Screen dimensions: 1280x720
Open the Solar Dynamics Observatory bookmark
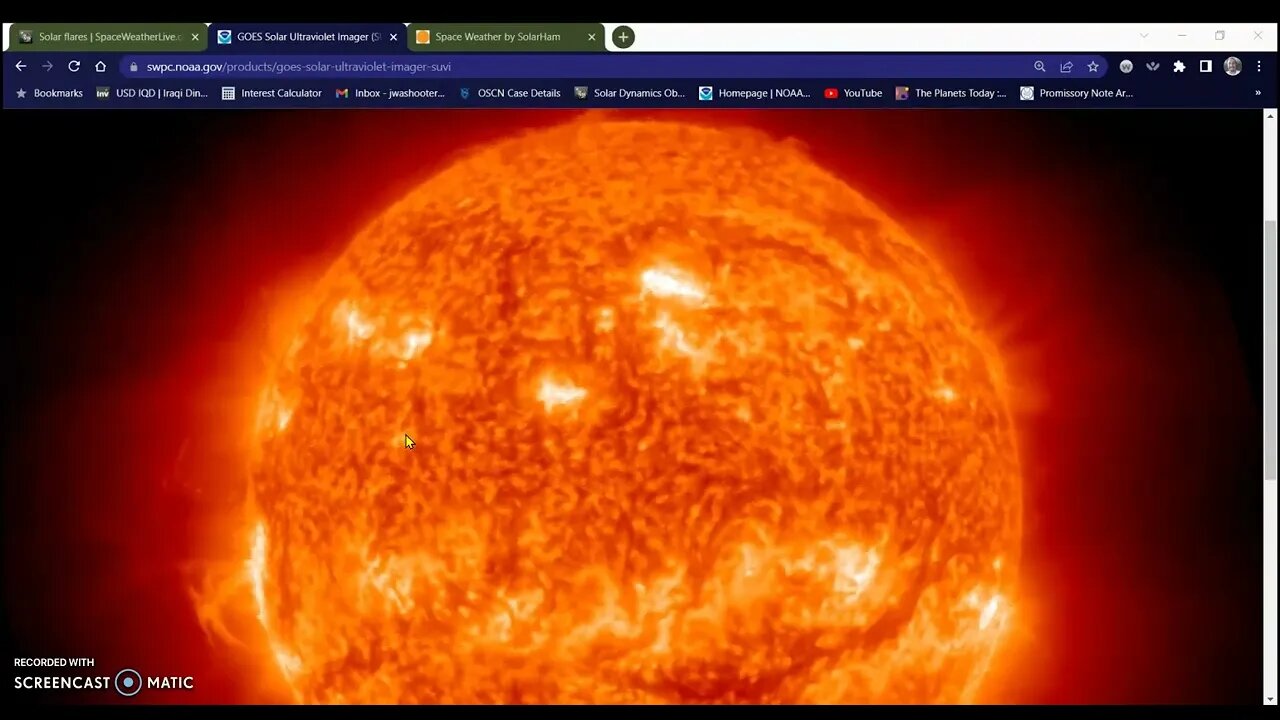click(630, 93)
